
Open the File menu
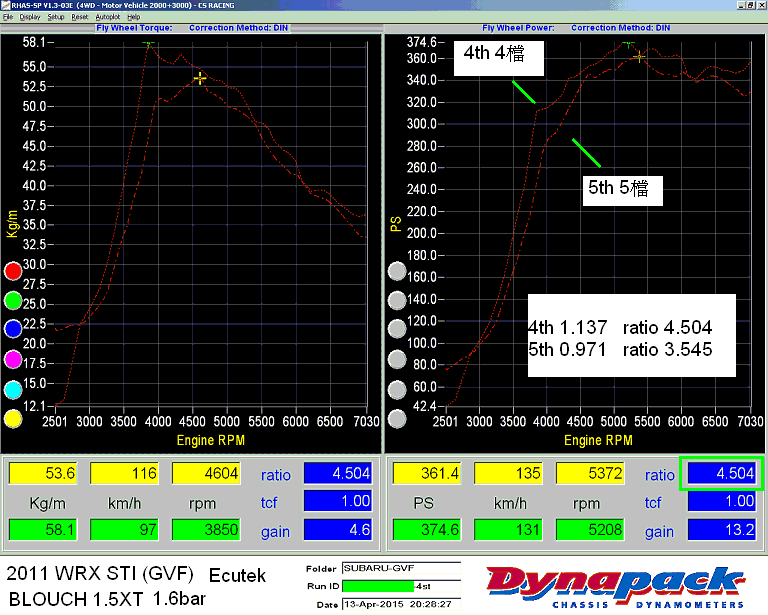(x=8, y=17)
